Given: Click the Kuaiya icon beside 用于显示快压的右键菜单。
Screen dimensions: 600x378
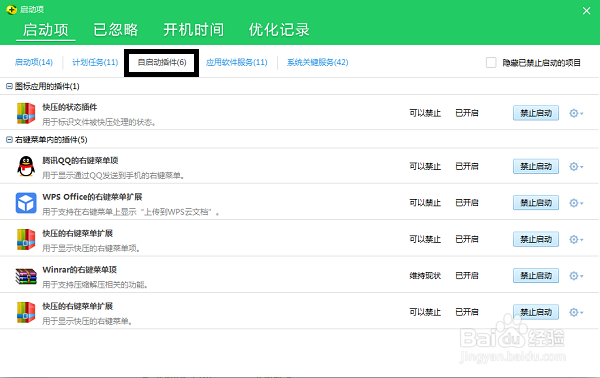Looking at the screenshot, I should click(26, 312).
